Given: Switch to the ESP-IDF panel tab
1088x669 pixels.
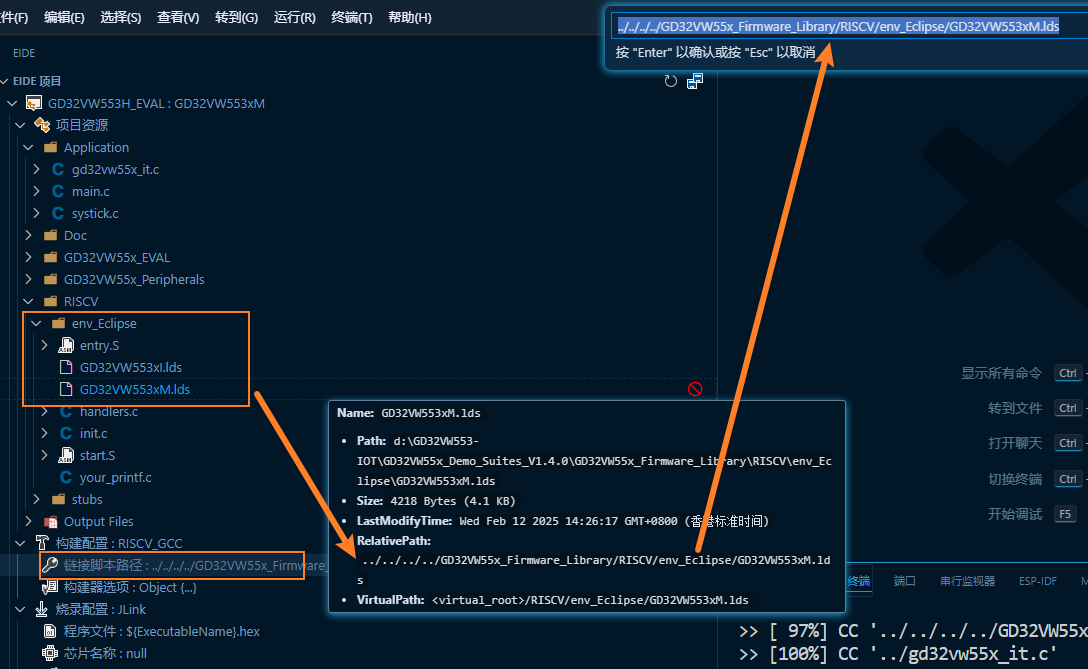Looking at the screenshot, I should 1037,581.
